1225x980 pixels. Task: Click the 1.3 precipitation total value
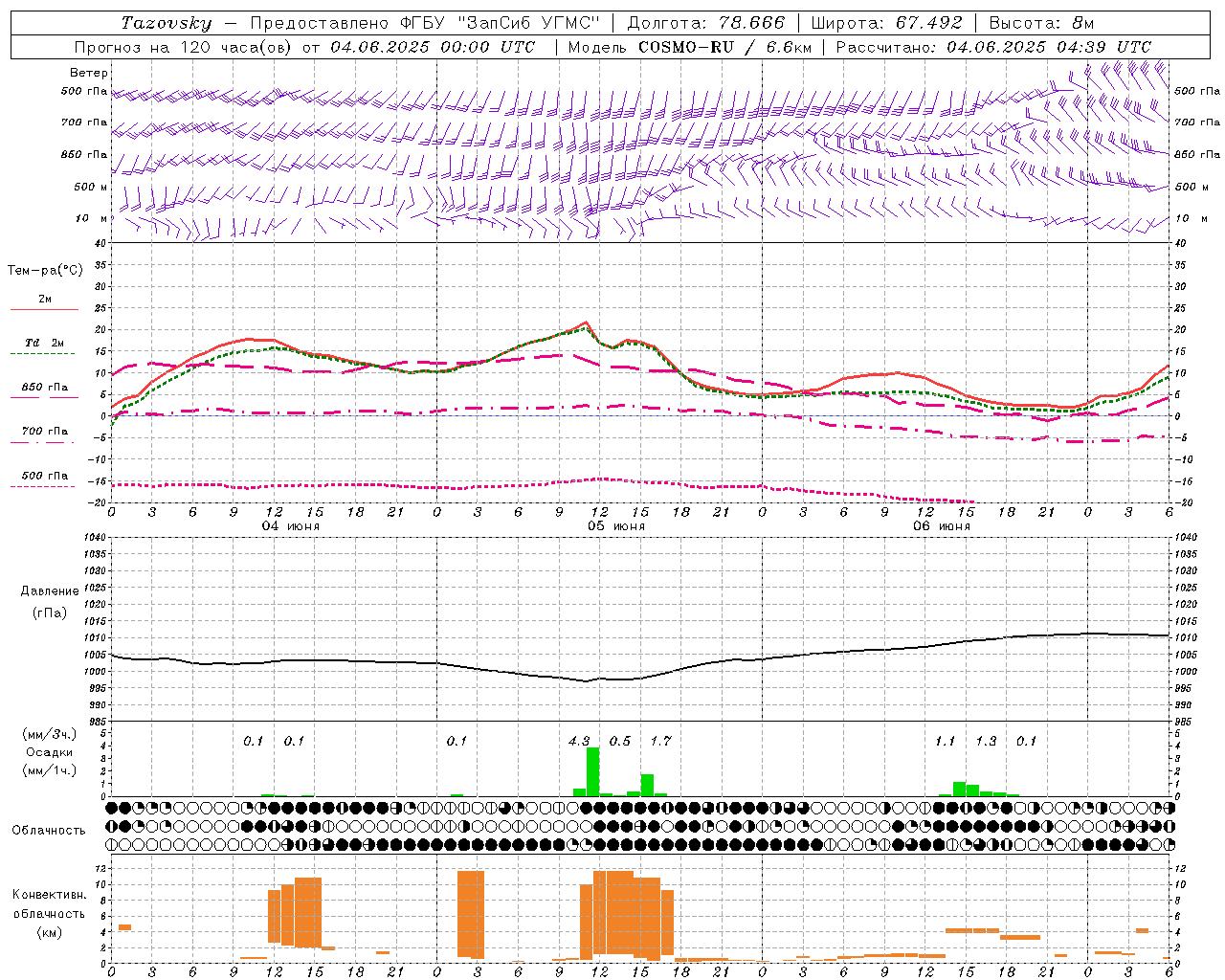[986, 741]
